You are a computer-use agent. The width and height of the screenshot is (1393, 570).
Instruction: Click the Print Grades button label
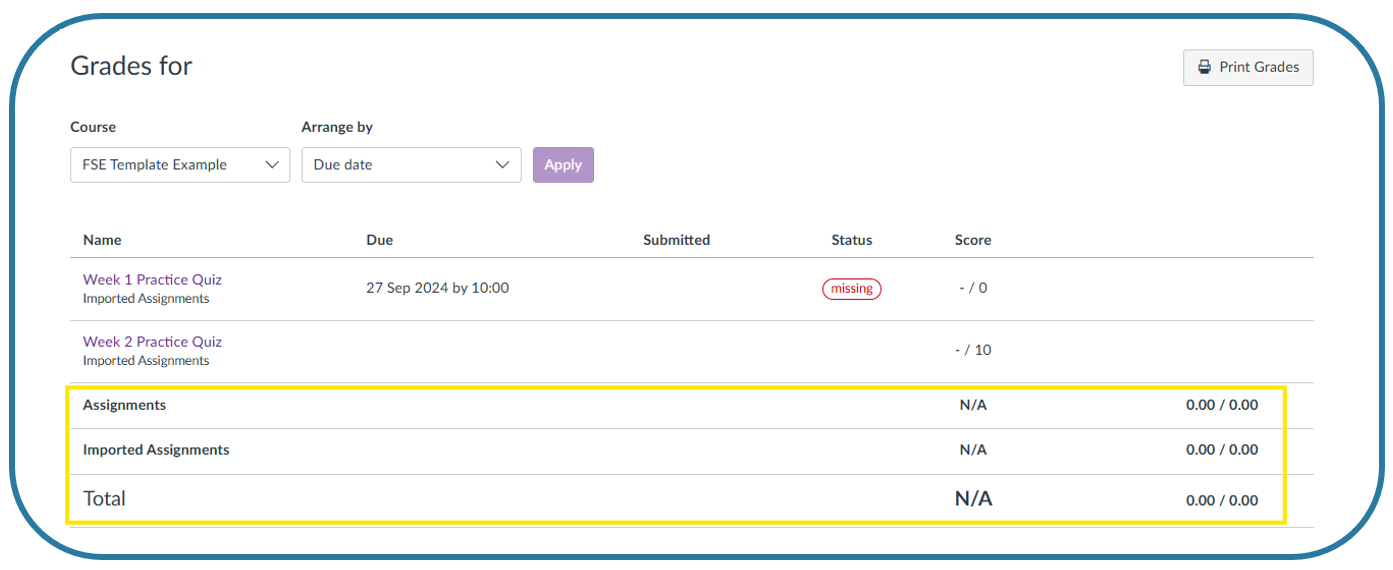click(1259, 67)
